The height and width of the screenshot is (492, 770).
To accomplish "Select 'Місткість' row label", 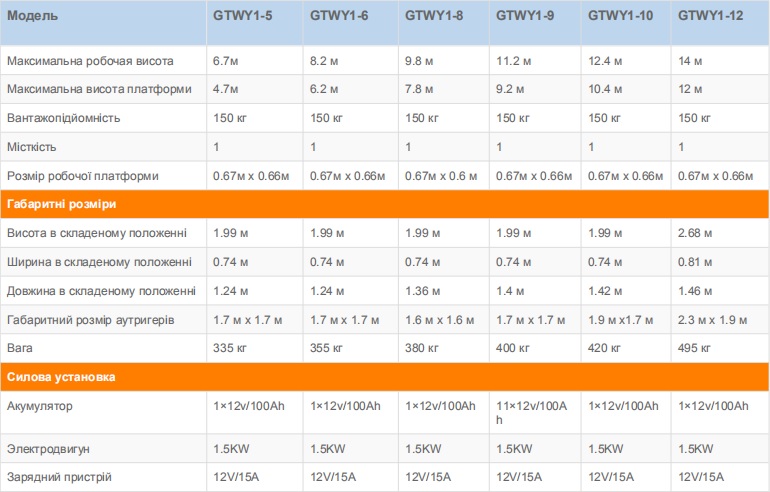I will pyautogui.click(x=31, y=147).
